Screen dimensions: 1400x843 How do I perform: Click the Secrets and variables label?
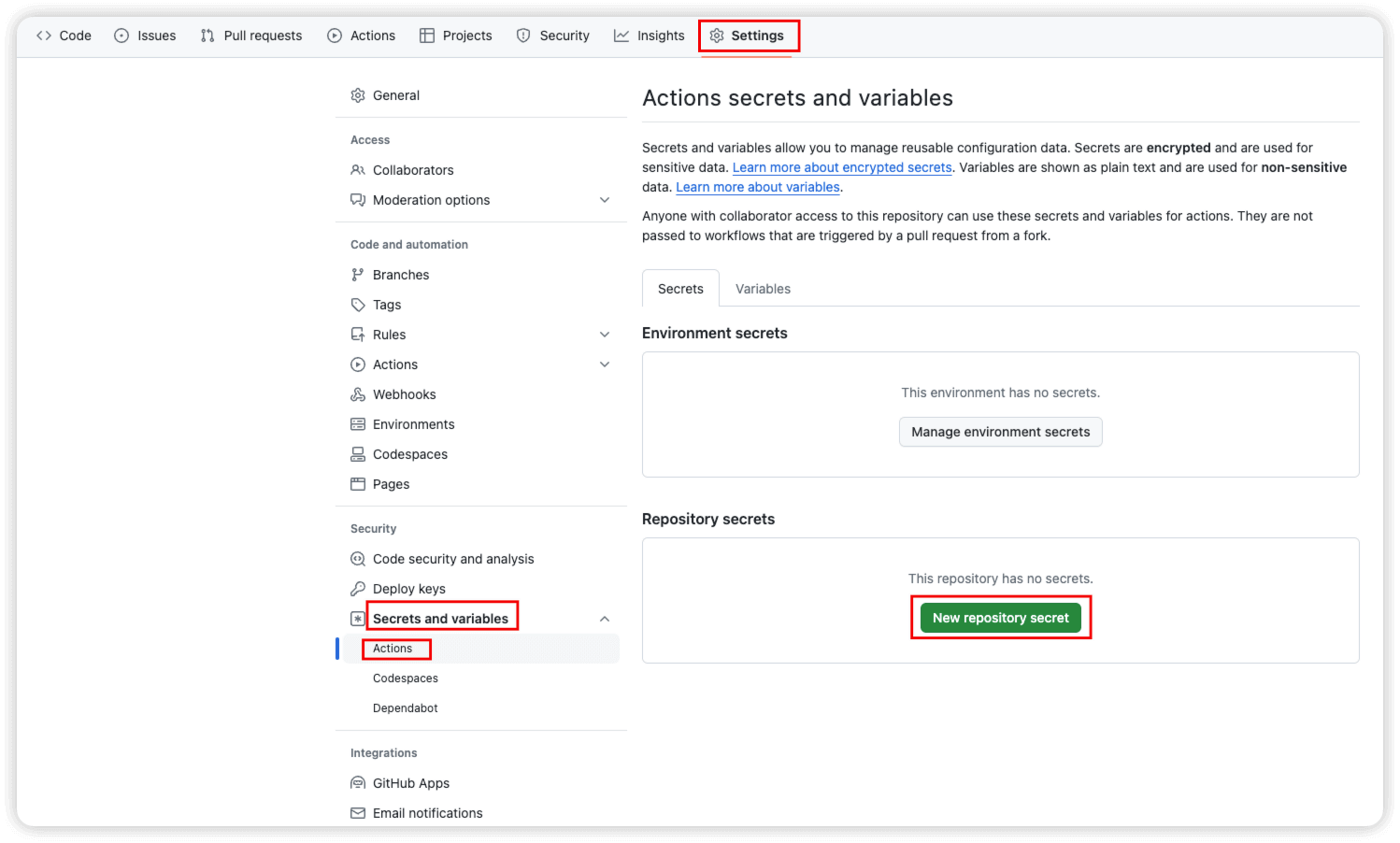click(440, 619)
